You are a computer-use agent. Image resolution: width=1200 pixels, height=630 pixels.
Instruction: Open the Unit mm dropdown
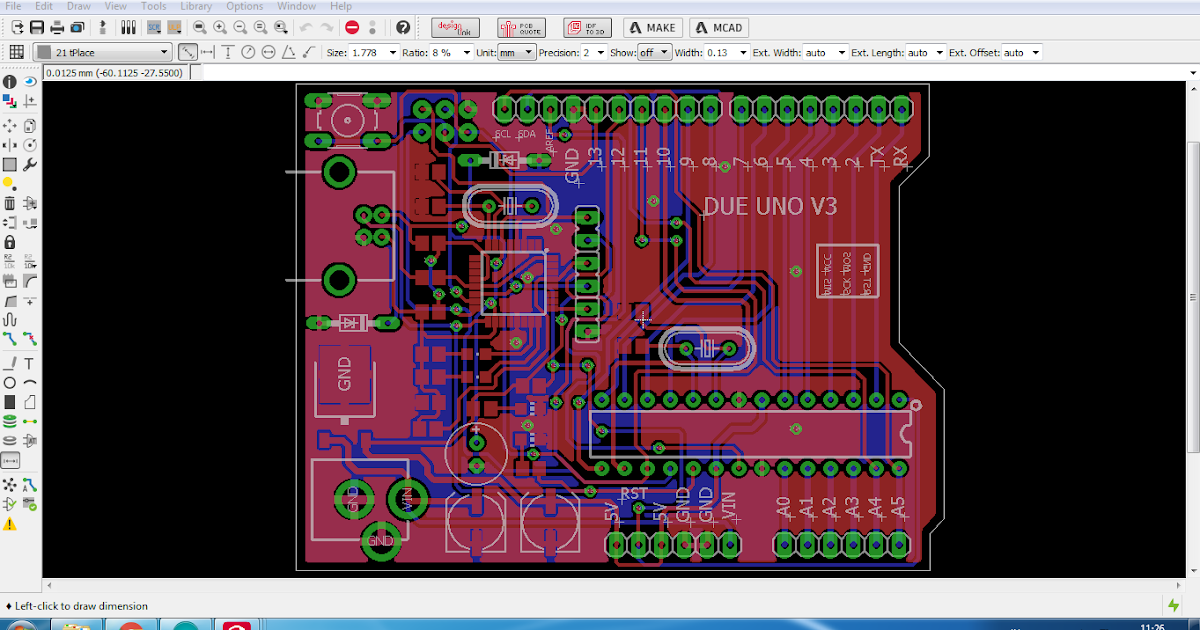point(516,52)
